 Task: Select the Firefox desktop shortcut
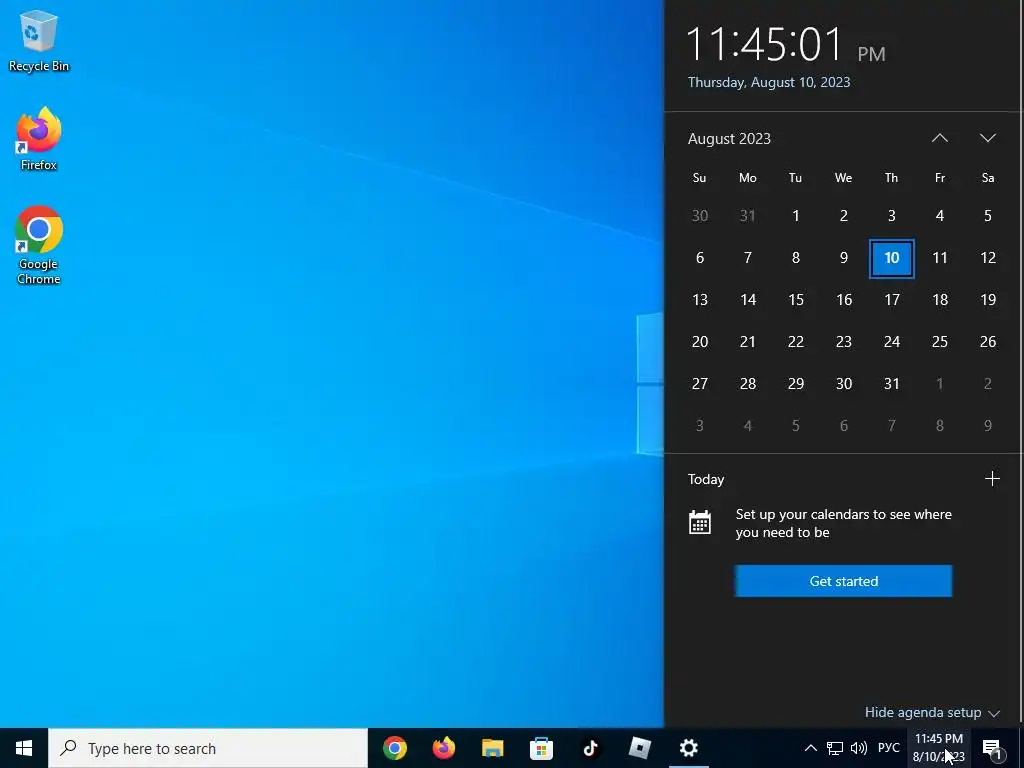[39, 139]
